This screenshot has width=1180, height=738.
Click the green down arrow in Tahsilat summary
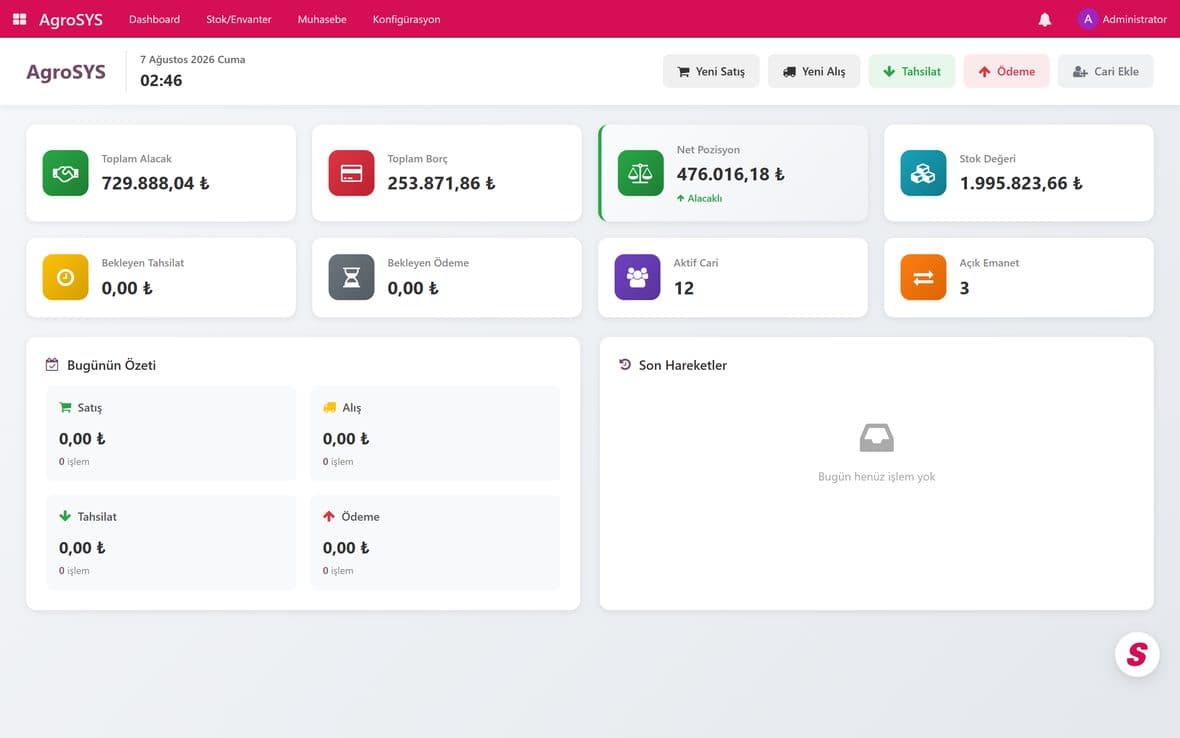tap(65, 516)
